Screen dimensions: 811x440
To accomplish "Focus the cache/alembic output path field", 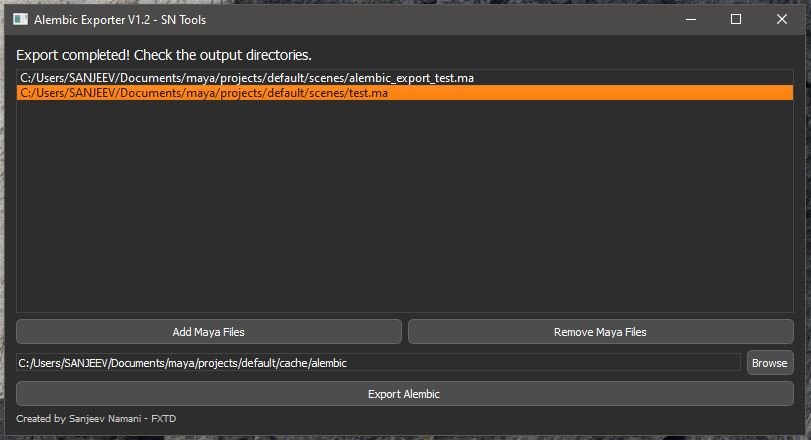I will (x=379, y=363).
